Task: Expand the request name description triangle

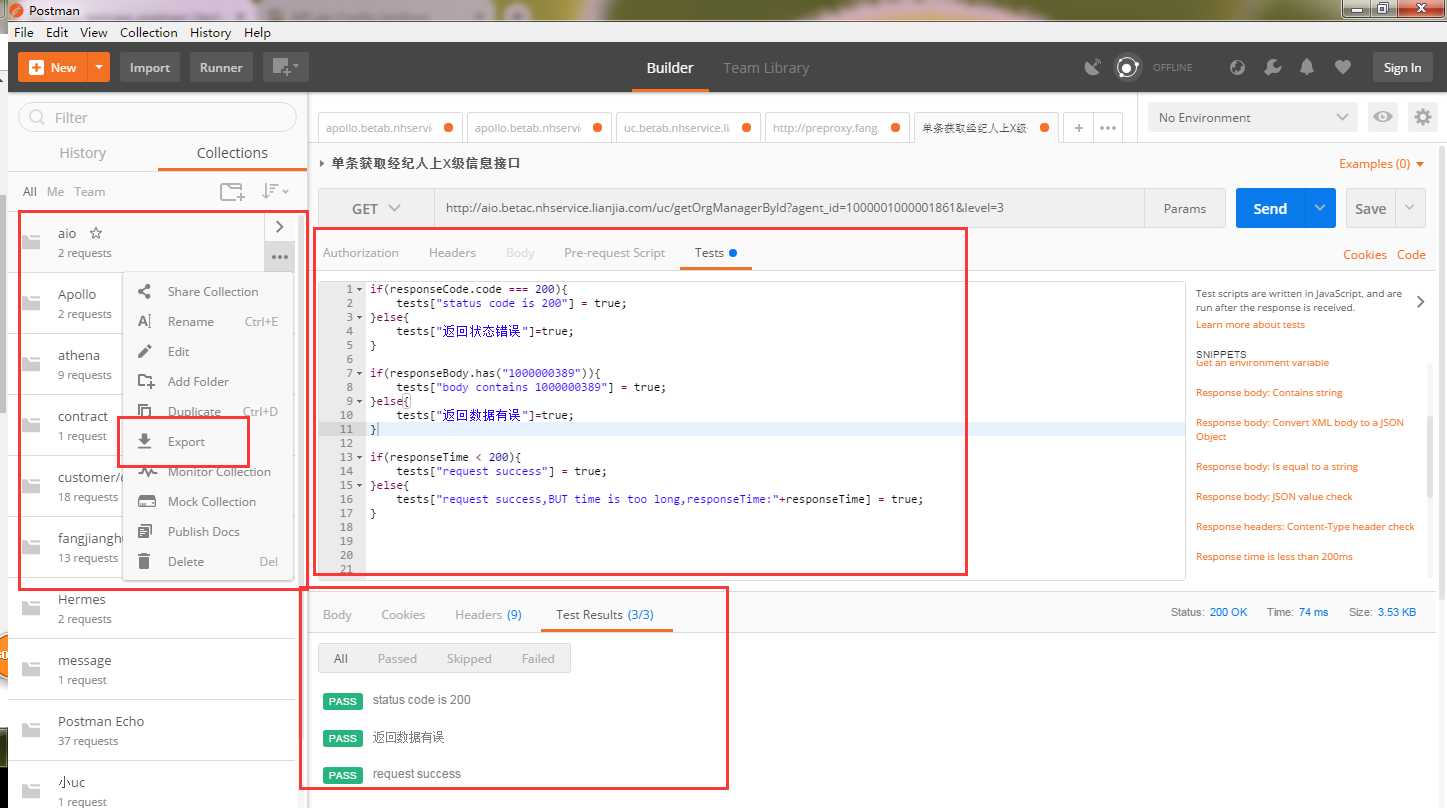Action: pos(322,164)
